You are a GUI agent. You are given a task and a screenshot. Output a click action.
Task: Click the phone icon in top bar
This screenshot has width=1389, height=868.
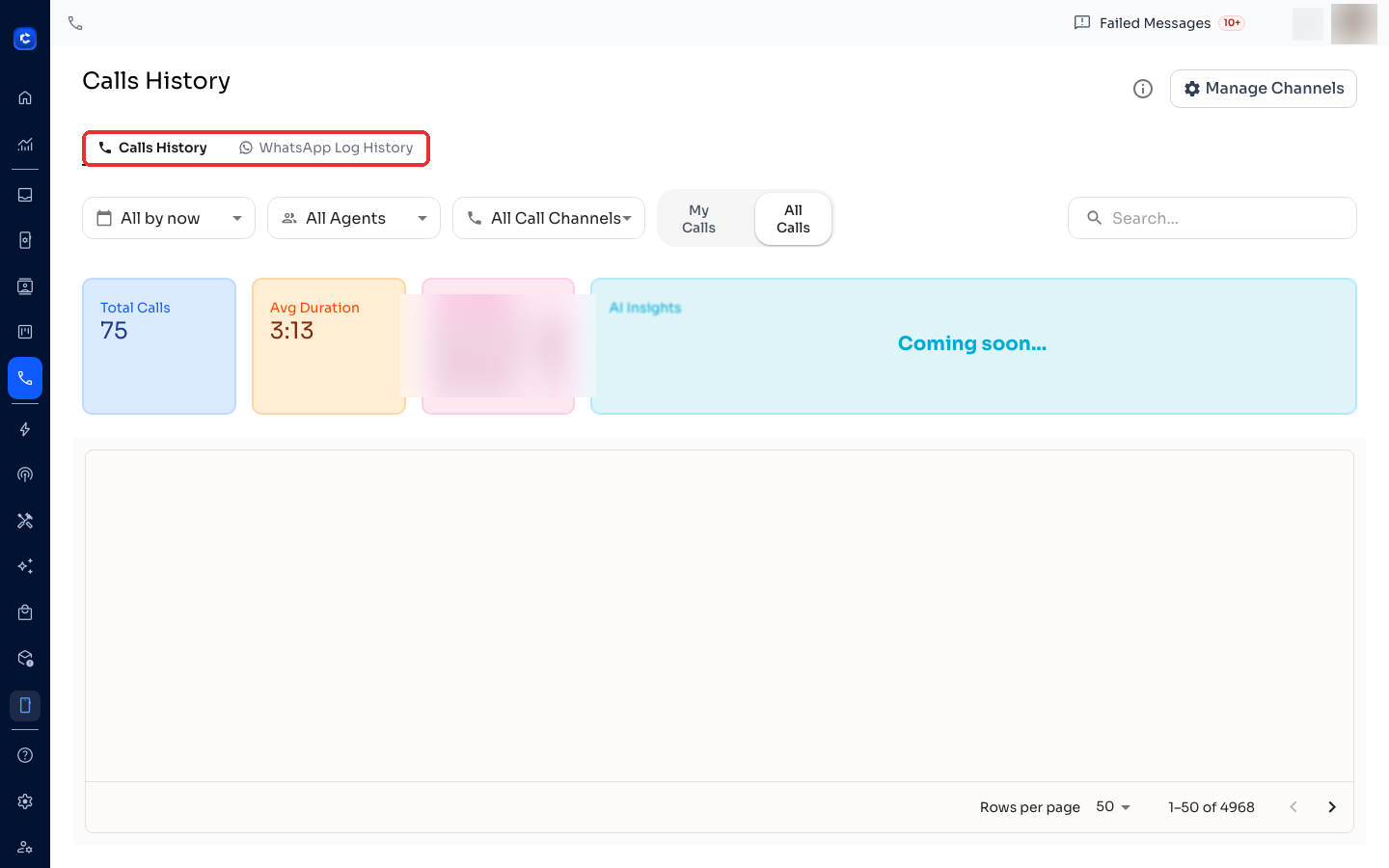(x=75, y=23)
